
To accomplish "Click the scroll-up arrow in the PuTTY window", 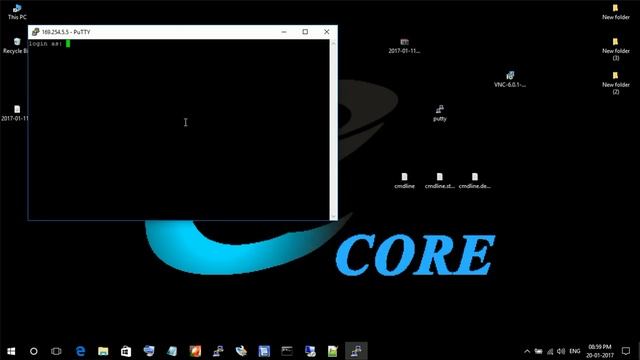I will pos(333,43).
